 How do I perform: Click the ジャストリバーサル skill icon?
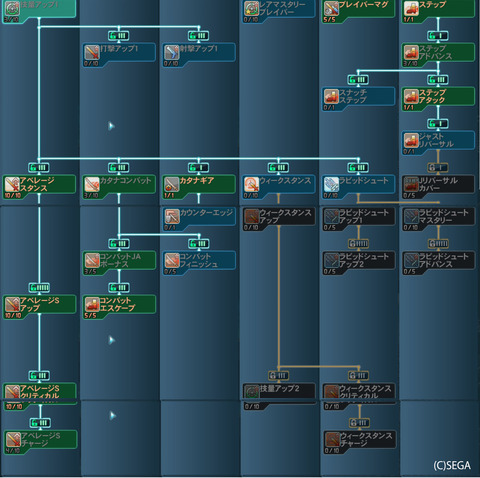point(412,140)
